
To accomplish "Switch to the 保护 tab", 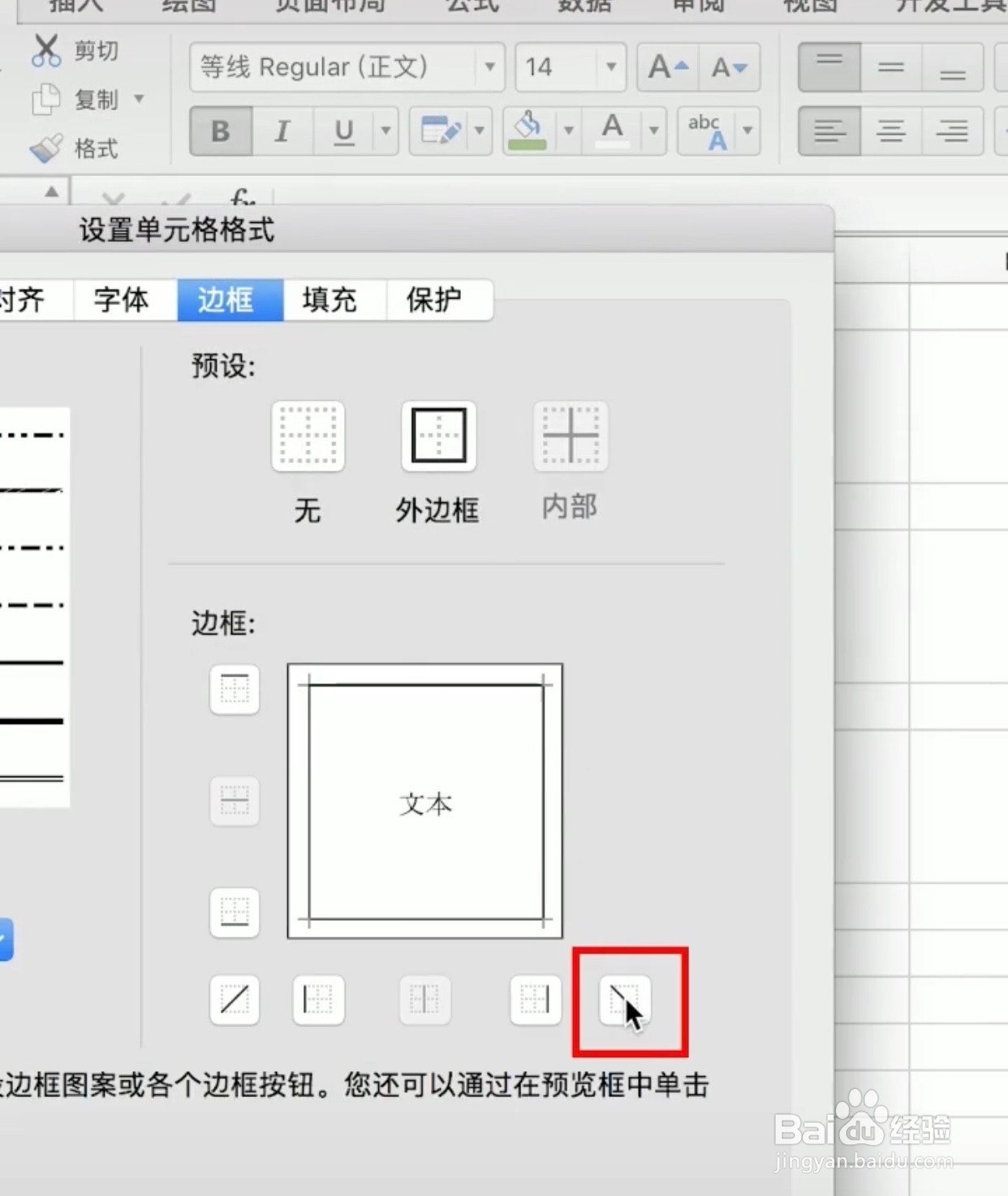I will (434, 299).
